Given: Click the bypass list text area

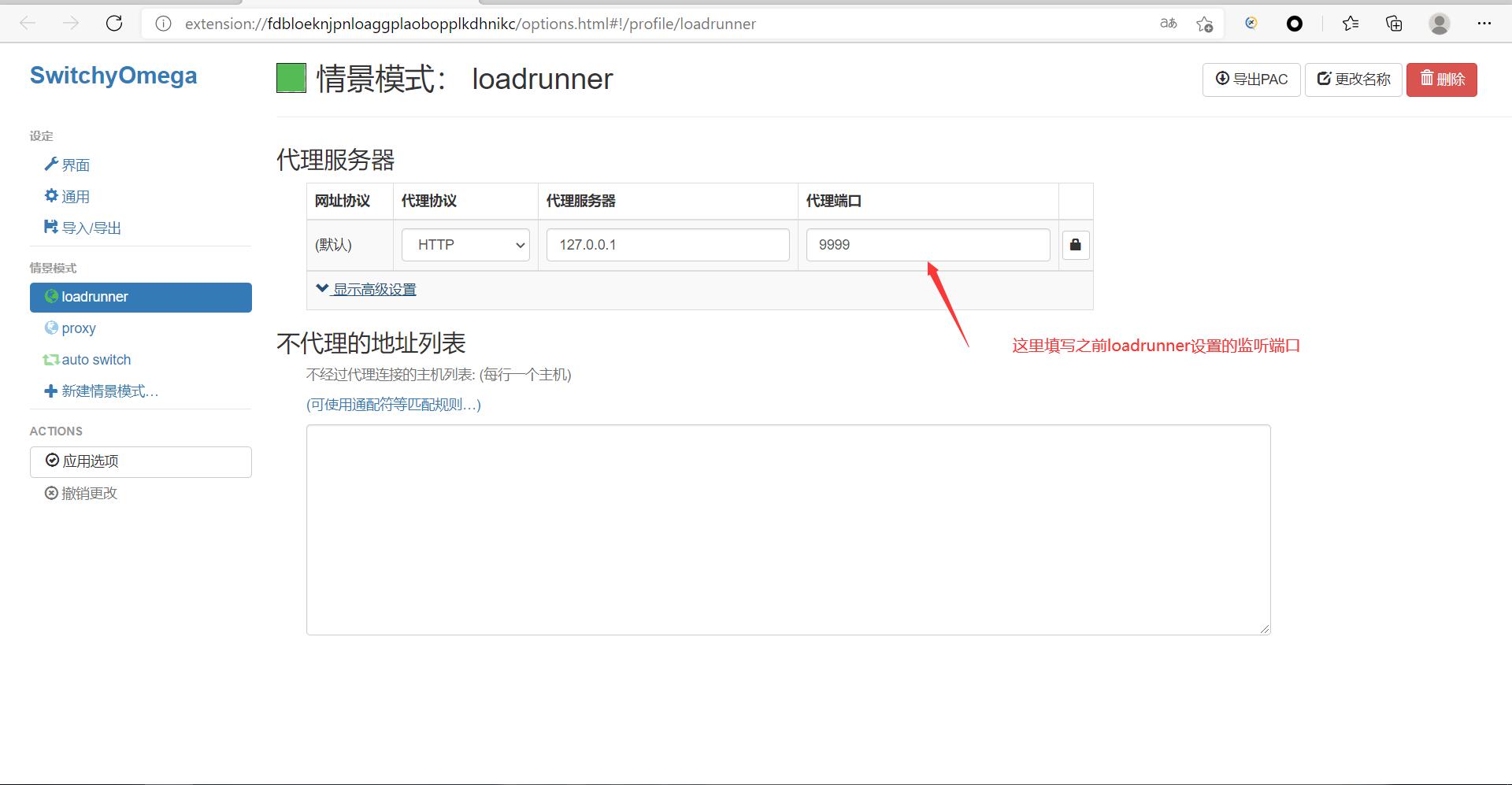Looking at the screenshot, I should pyautogui.click(x=788, y=530).
